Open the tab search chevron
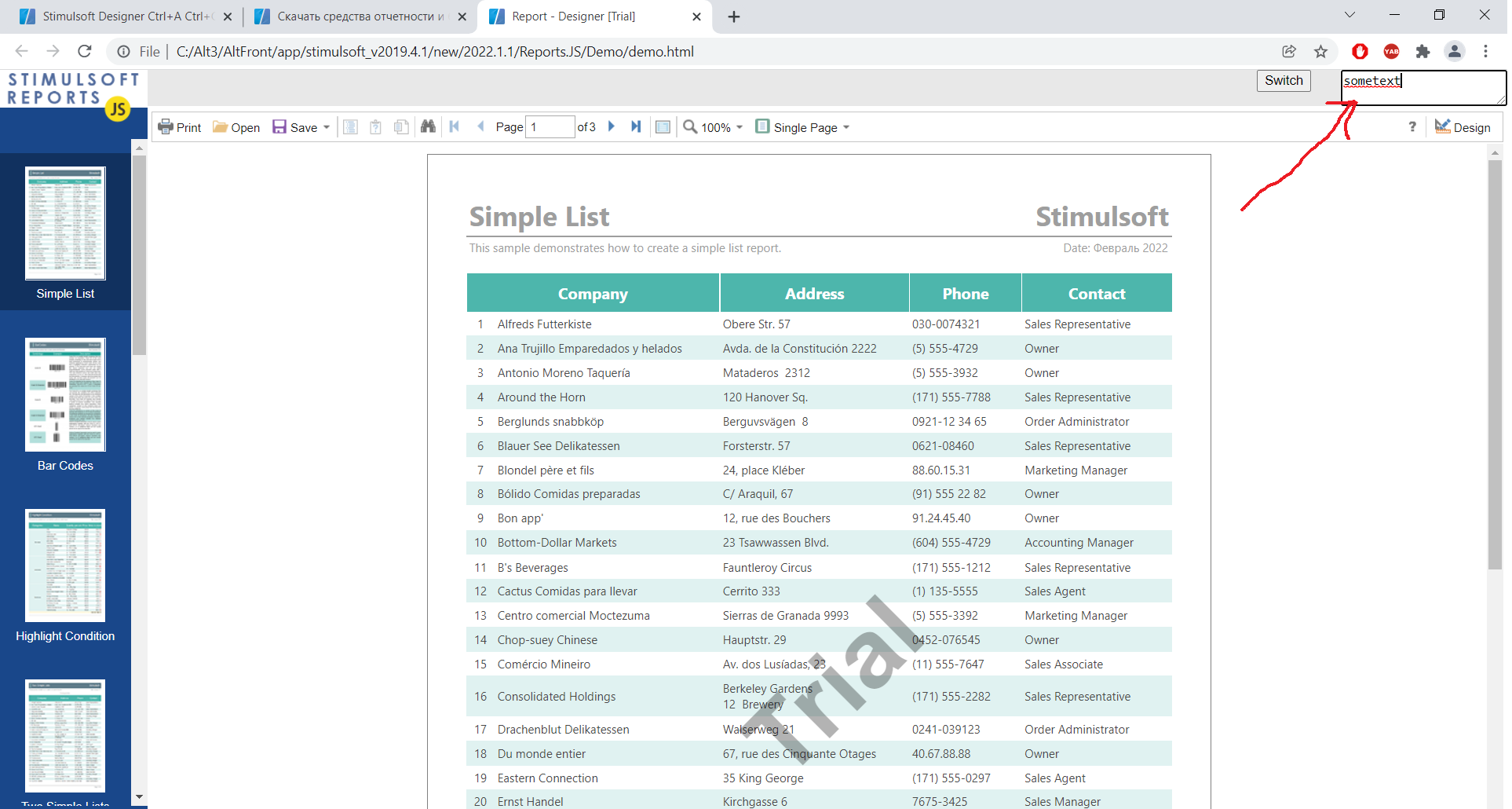Viewport: 1512px width, 809px height. [x=1349, y=15]
